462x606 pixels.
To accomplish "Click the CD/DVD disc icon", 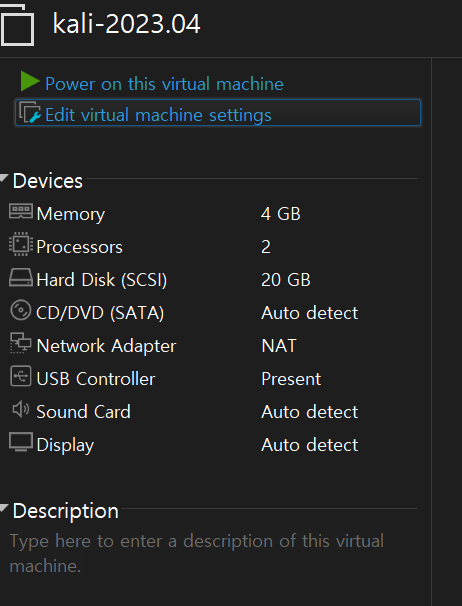I will tap(20, 310).
